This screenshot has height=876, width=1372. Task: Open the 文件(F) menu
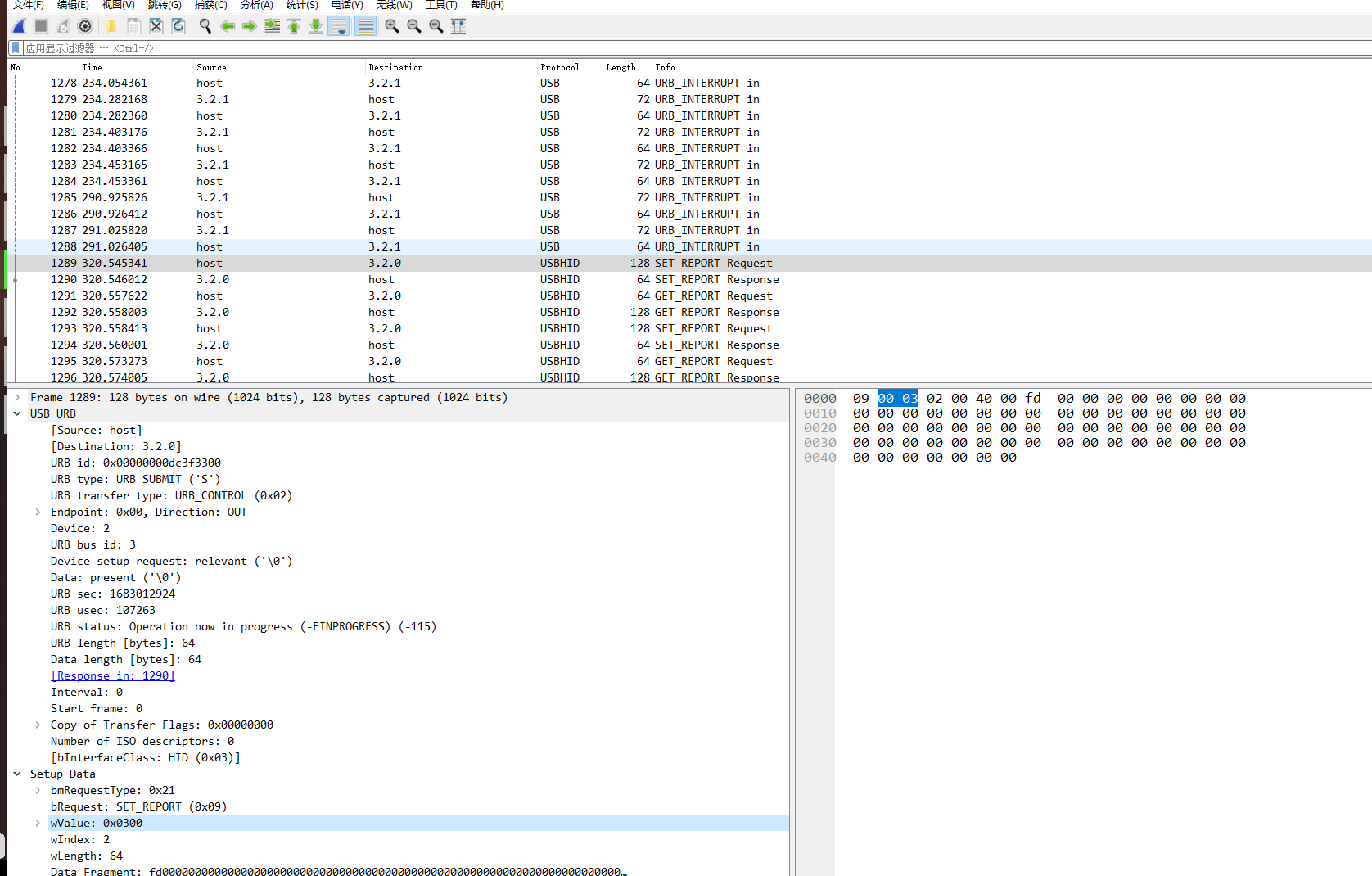click(x=29, y=5)
